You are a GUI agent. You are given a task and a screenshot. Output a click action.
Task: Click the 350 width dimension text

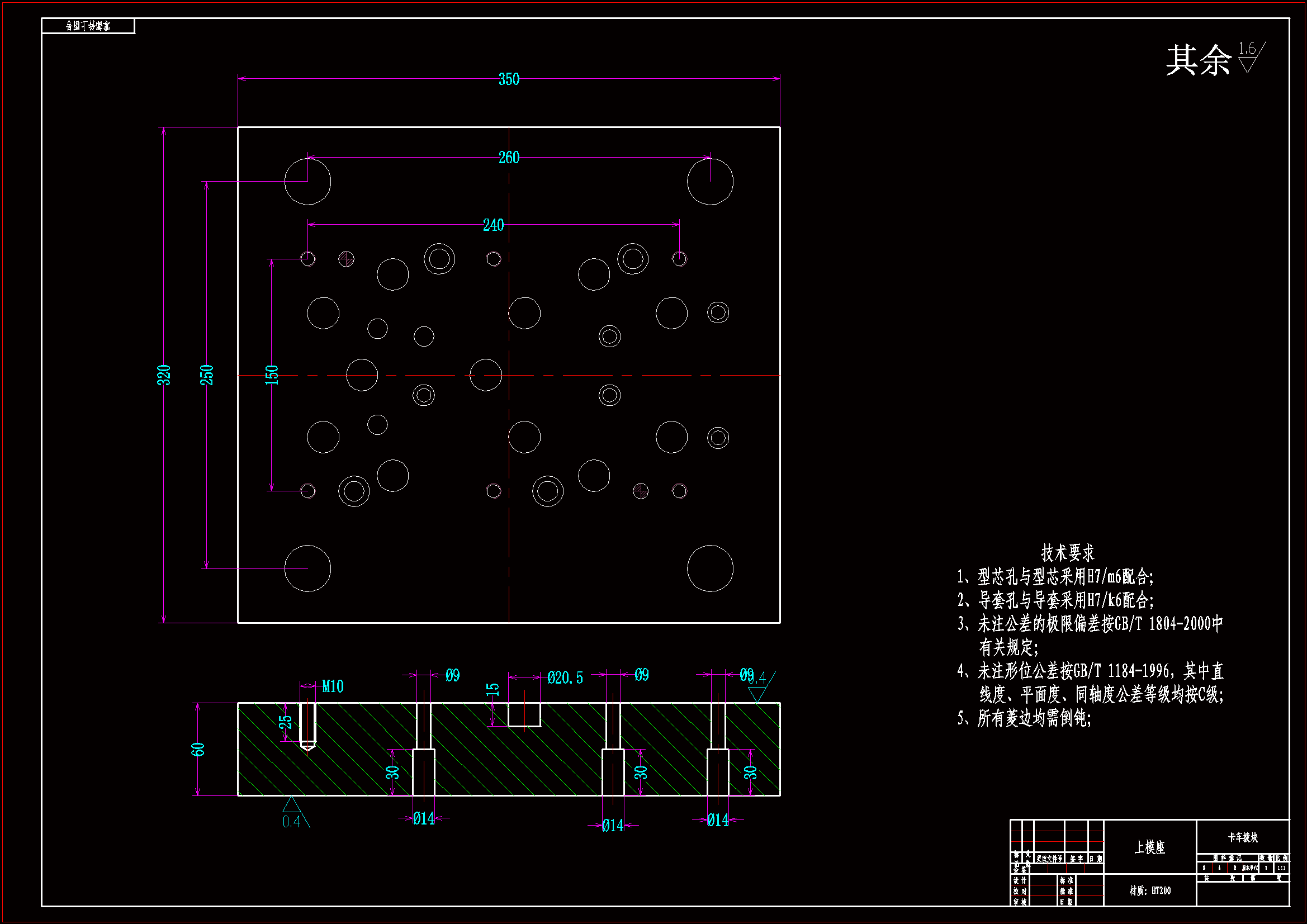pos(508,79)
